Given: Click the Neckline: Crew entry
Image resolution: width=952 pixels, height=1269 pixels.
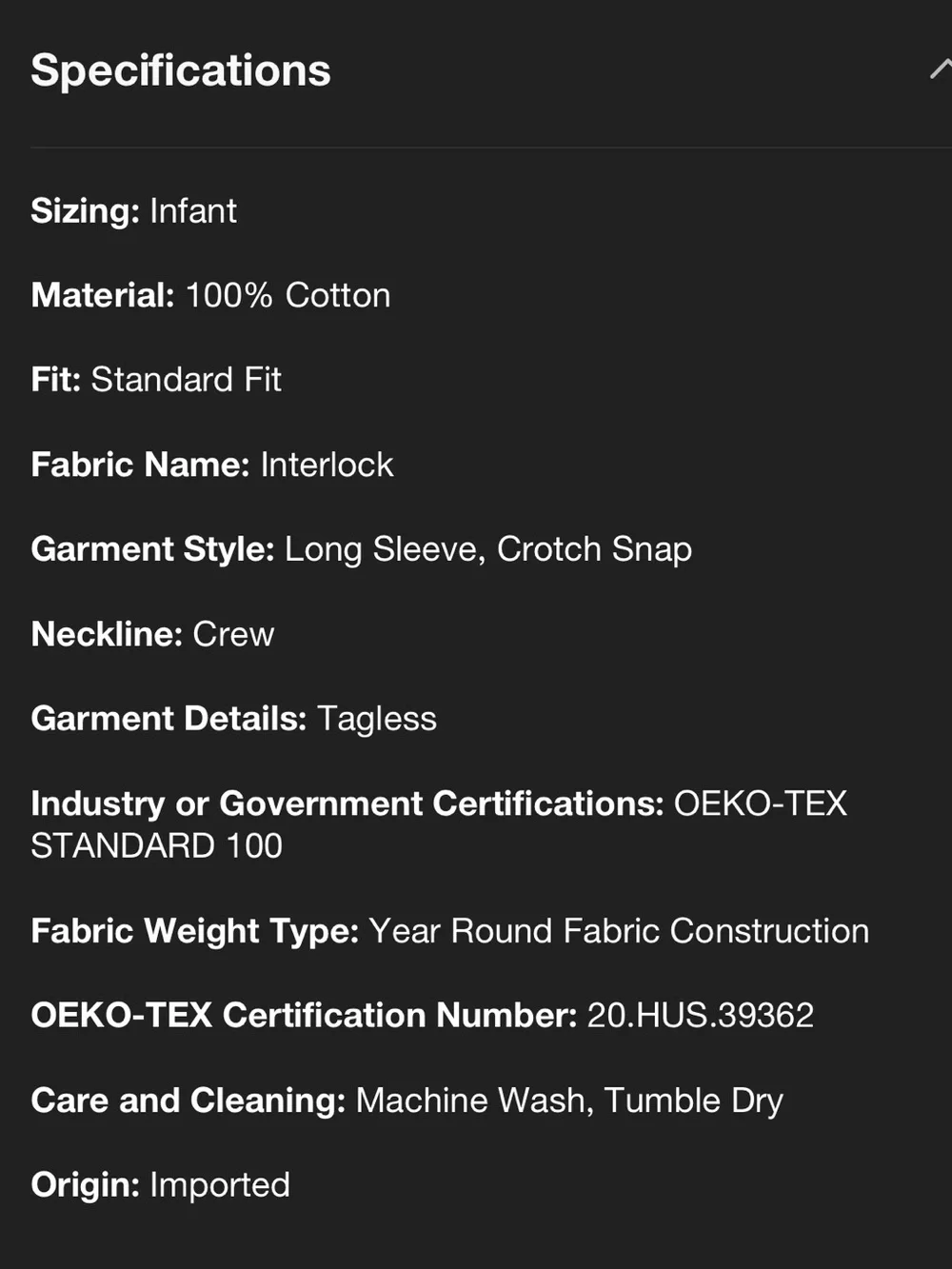Looking at the screenshot, I should point(152,634).
